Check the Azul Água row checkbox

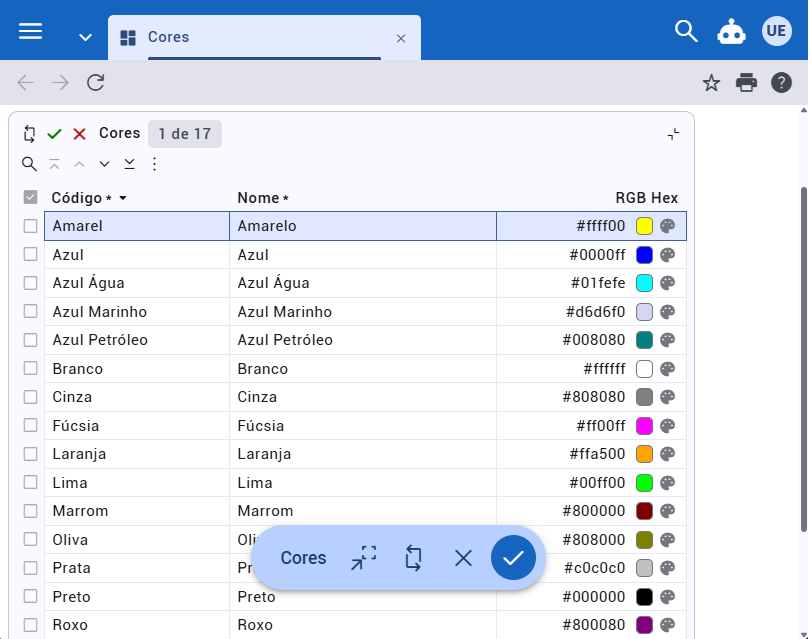tap(31, 283)
